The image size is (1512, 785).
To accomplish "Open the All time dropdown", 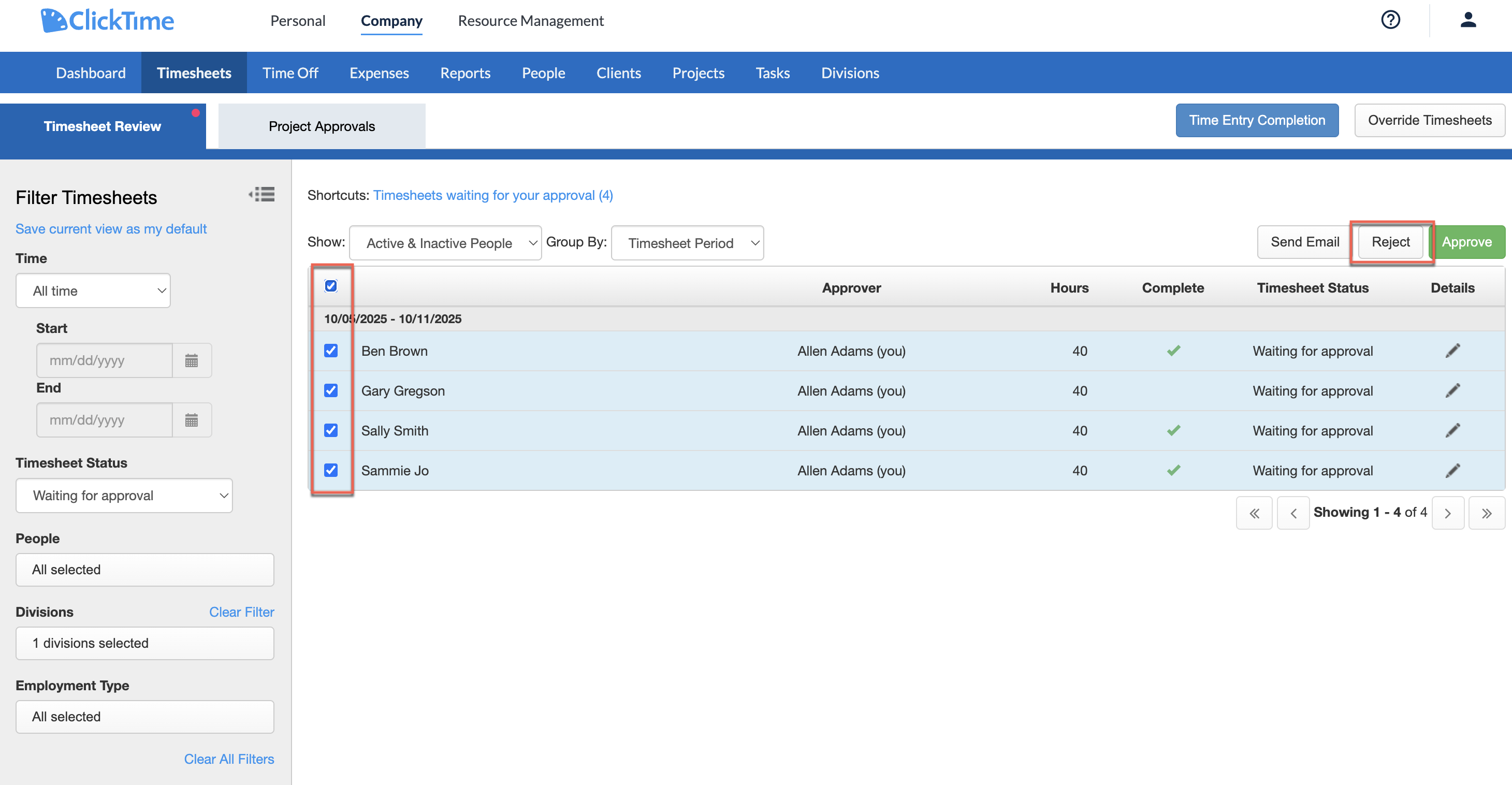I will pos(93,290).
